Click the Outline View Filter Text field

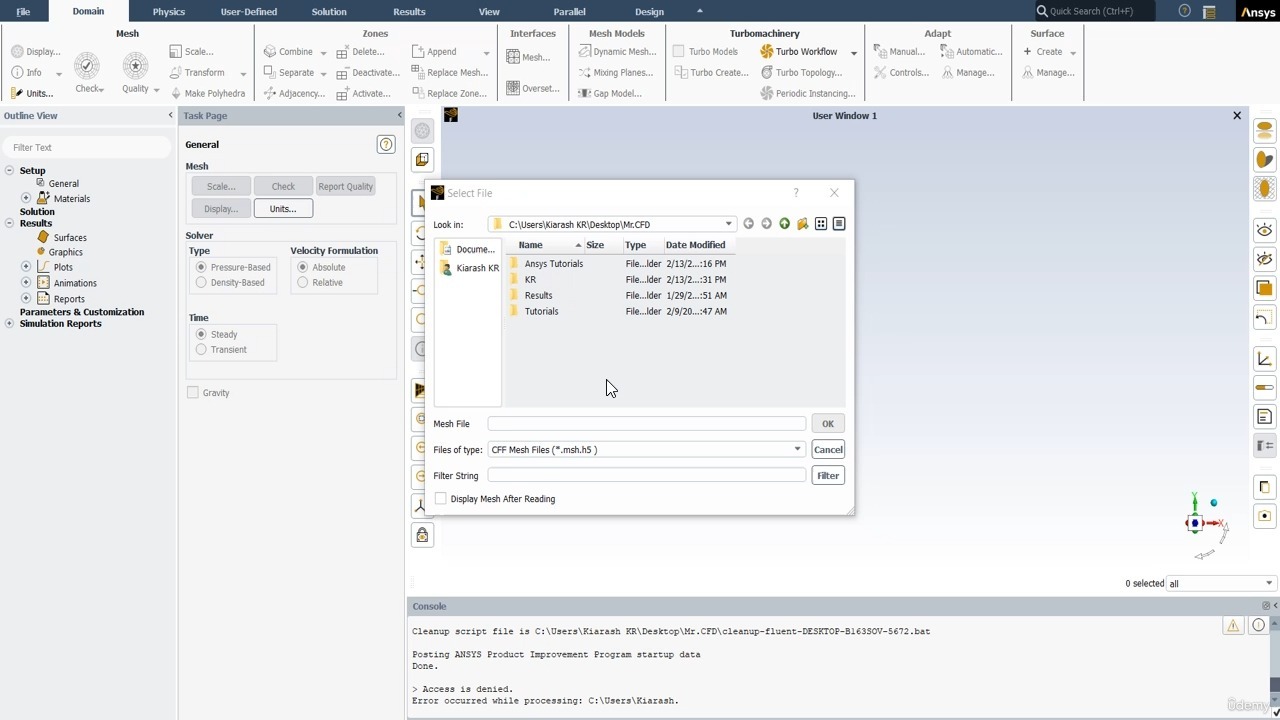86,147
